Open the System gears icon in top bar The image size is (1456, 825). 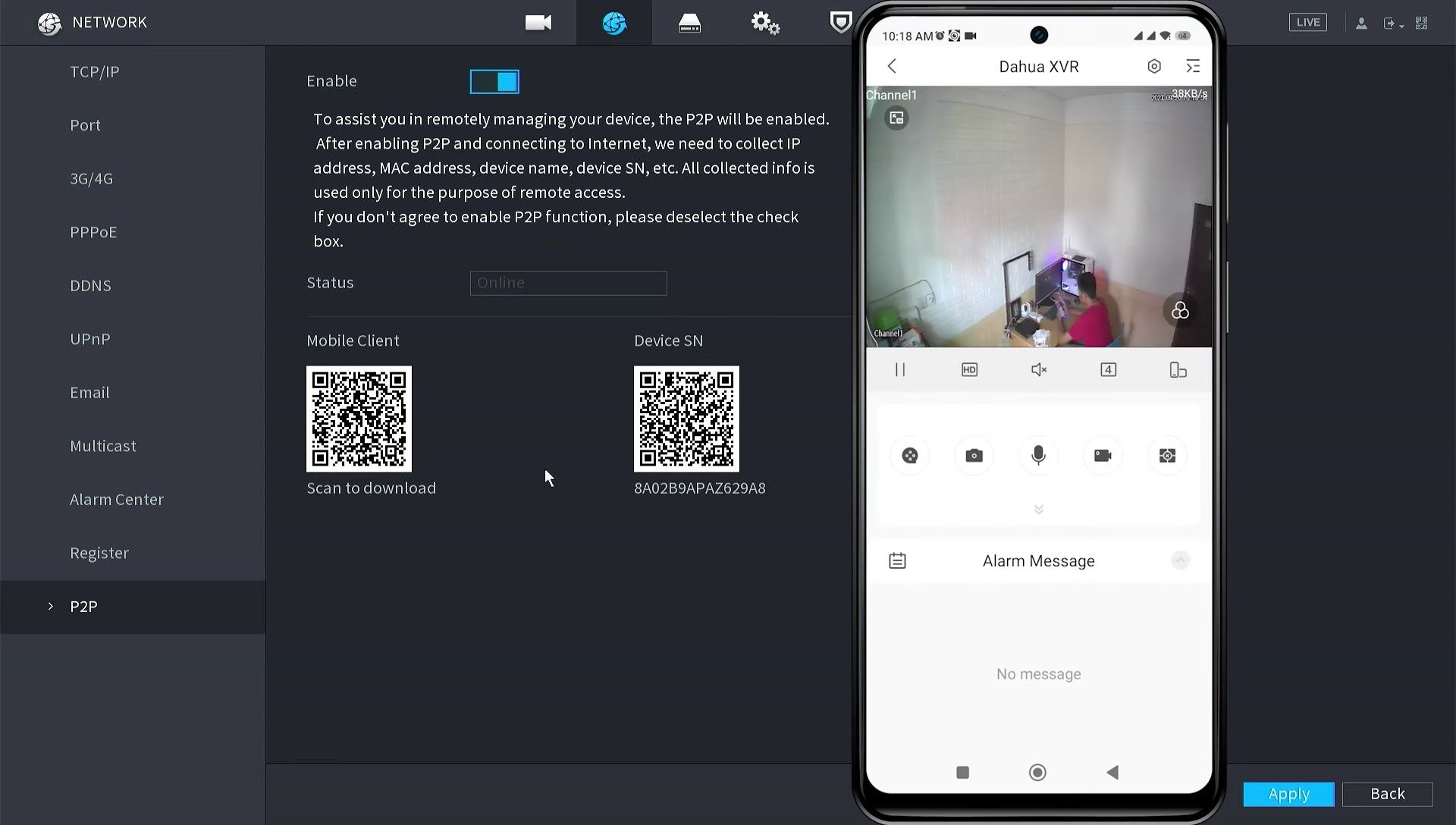tap(765, 23)
